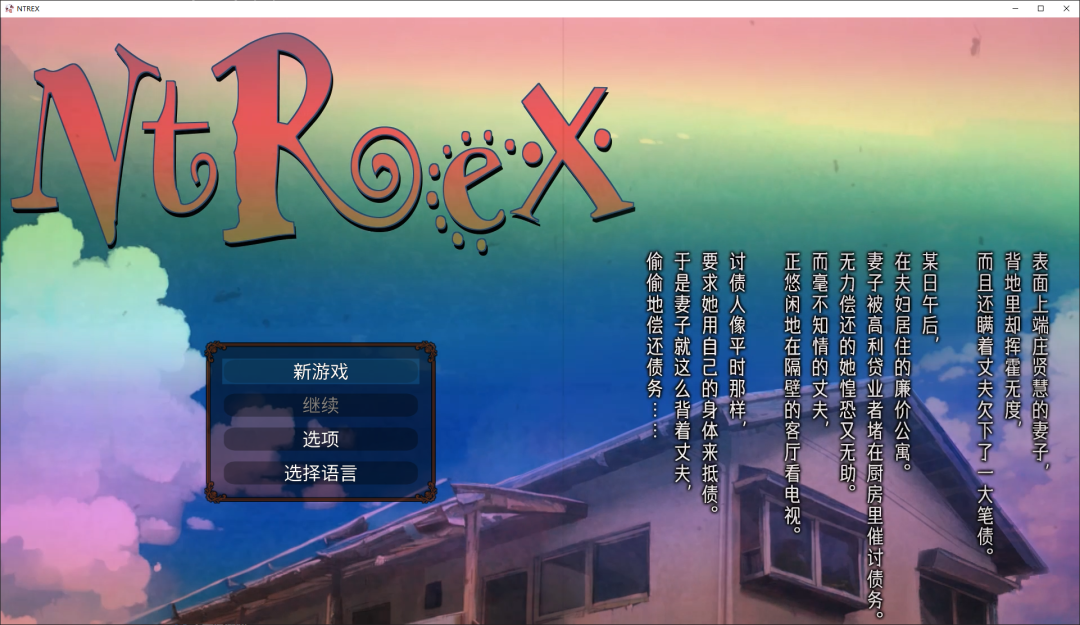The height and width of the screenshot is (625, 1080).
Task: Select the greyed-out 继续 continue option
Action: coord(320,405)
